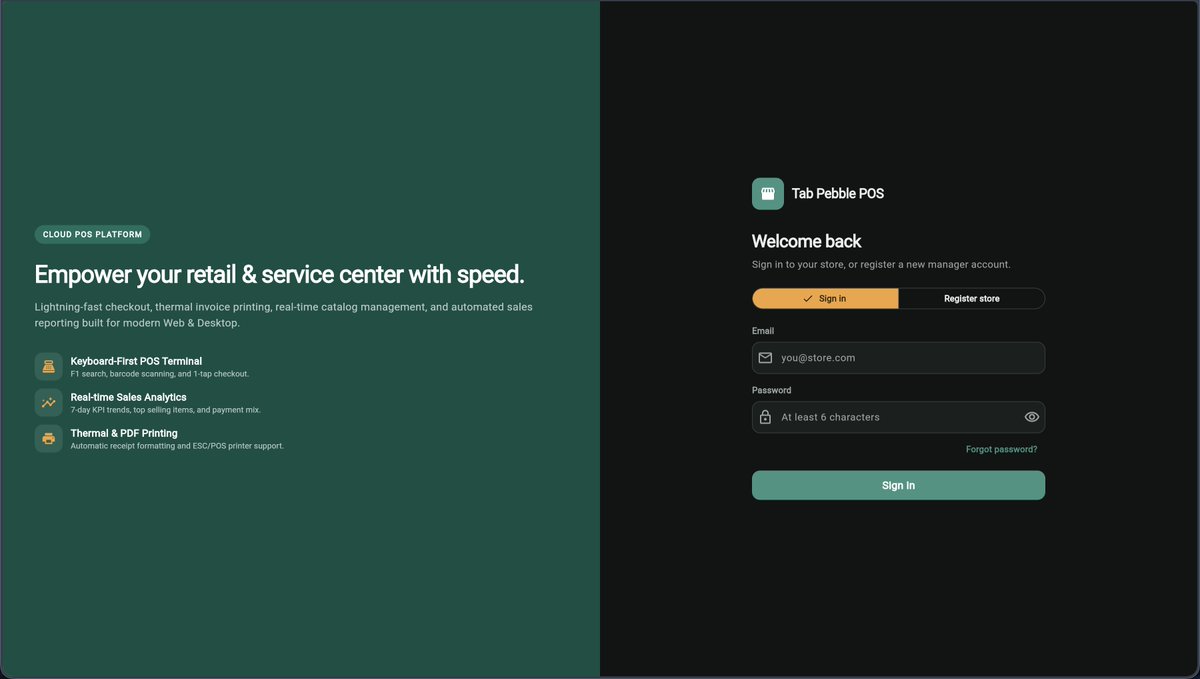The width and height of the screenshot is (1200, 679).
Task: Open the Forgot password? link
Action: pos(1001,450)
